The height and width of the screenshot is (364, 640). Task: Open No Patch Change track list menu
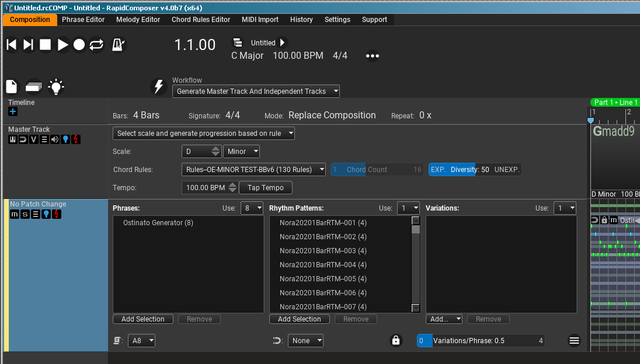36,214
